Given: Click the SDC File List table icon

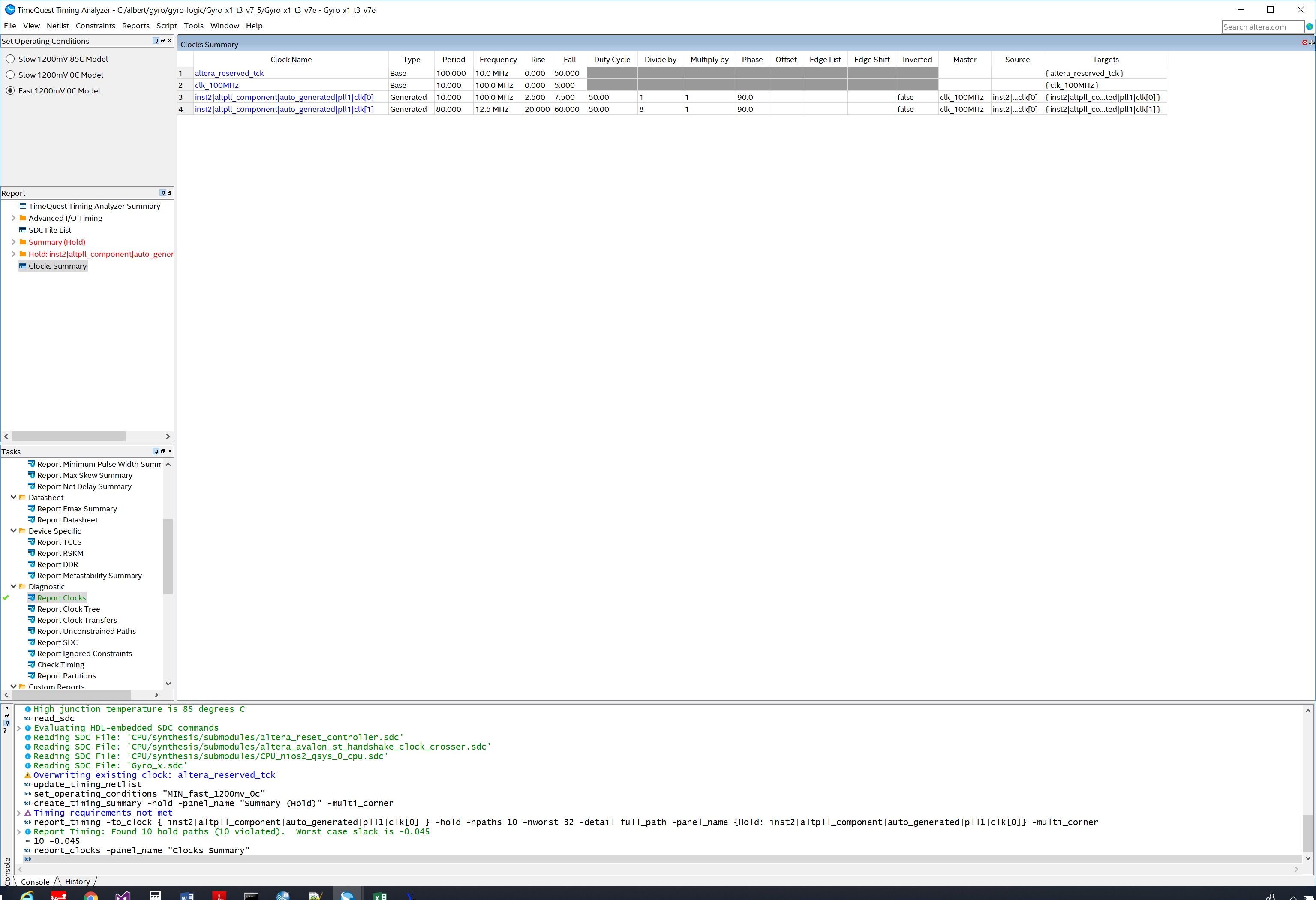Looking at the screenshot, I should click(x=23, y=230).
